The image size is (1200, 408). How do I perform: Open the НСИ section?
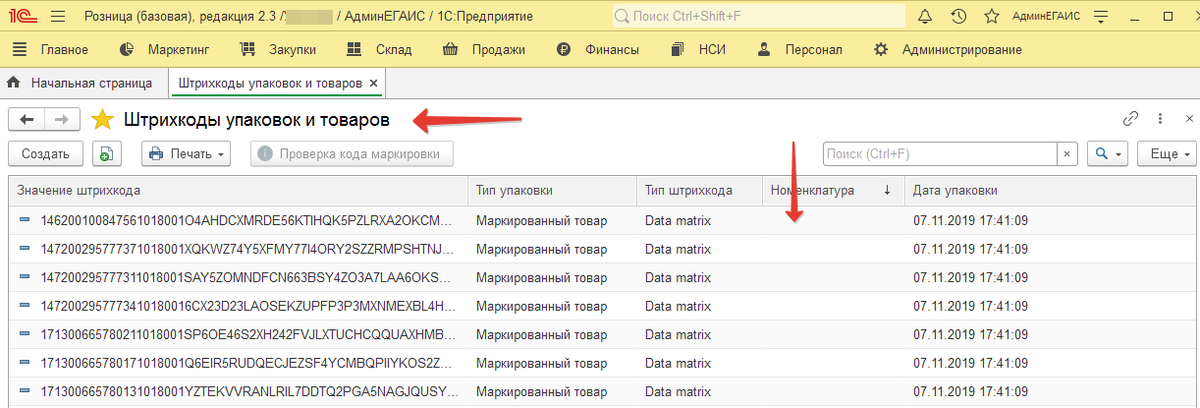[700, 49]
